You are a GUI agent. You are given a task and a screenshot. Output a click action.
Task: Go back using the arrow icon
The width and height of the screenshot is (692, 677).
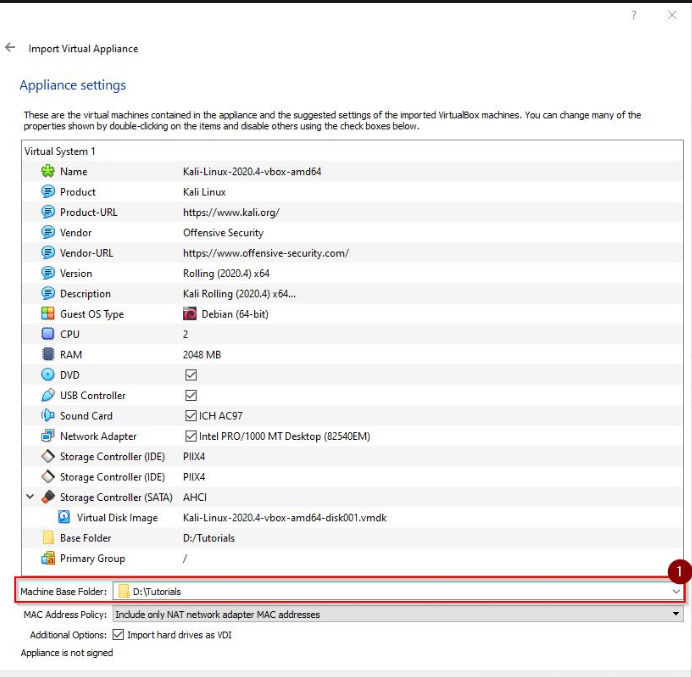point(10,47)
